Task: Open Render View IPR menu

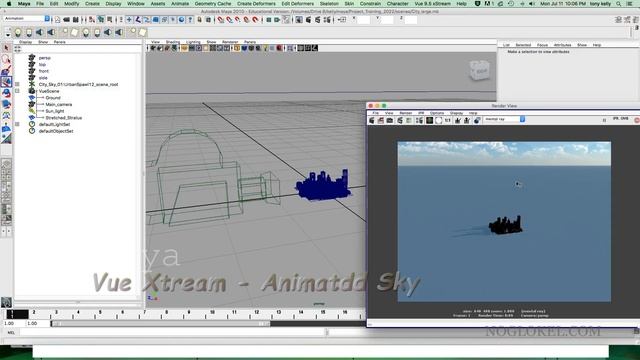Action: click(421, 113)
